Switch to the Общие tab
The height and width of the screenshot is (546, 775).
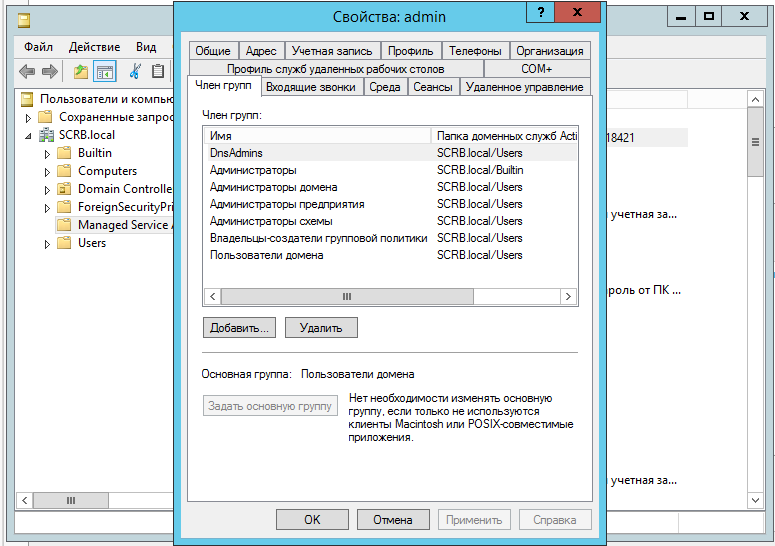pyautogui.click(x=213, y=51)
